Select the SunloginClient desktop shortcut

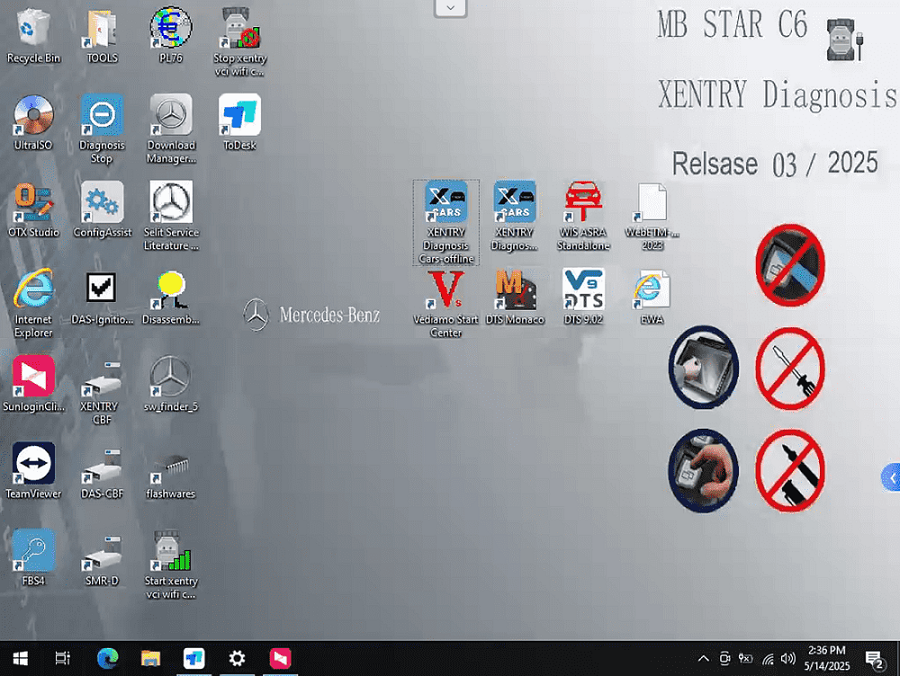(33, 384)
